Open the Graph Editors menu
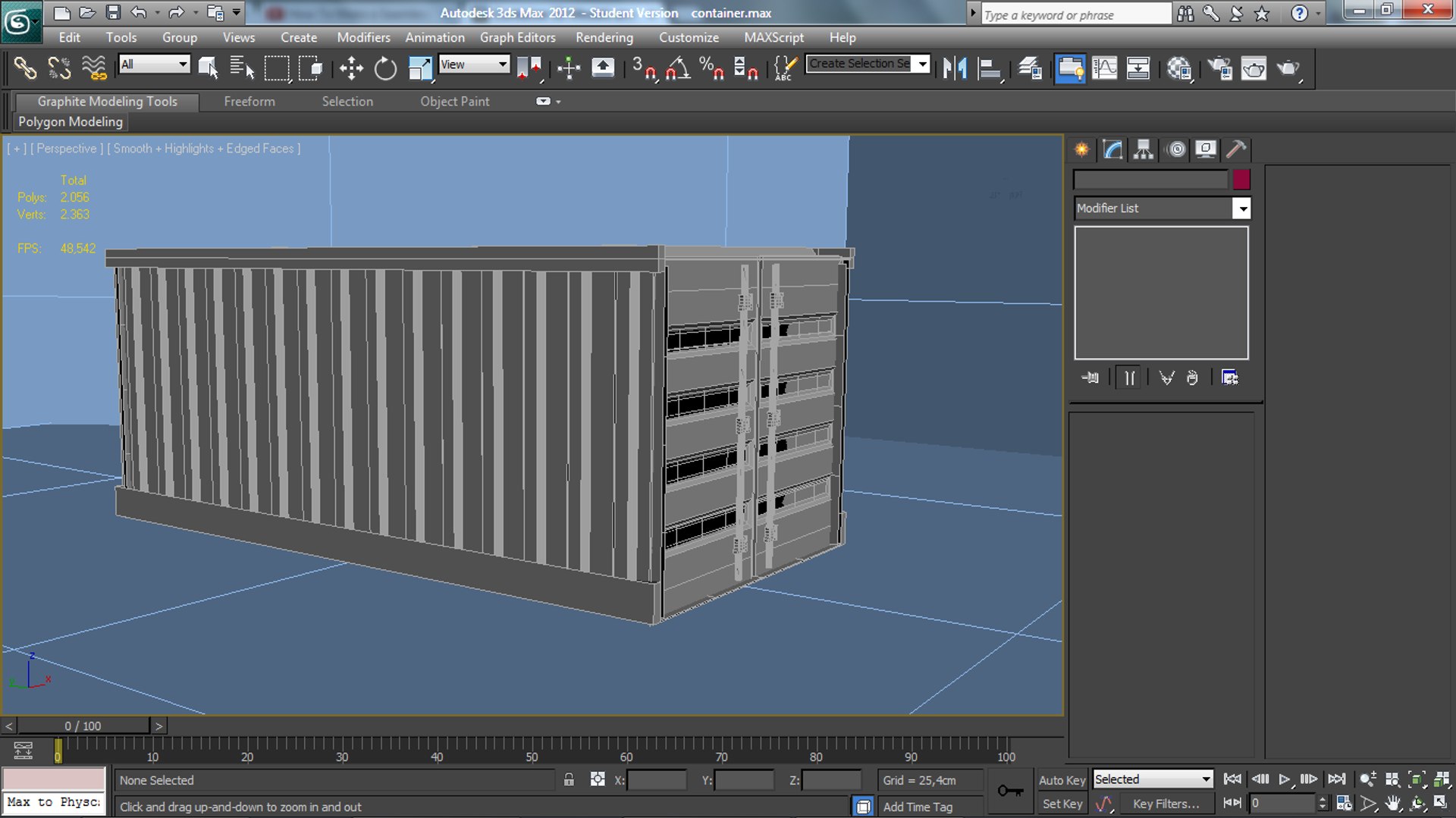1456x818 pixels. [517, 37]
